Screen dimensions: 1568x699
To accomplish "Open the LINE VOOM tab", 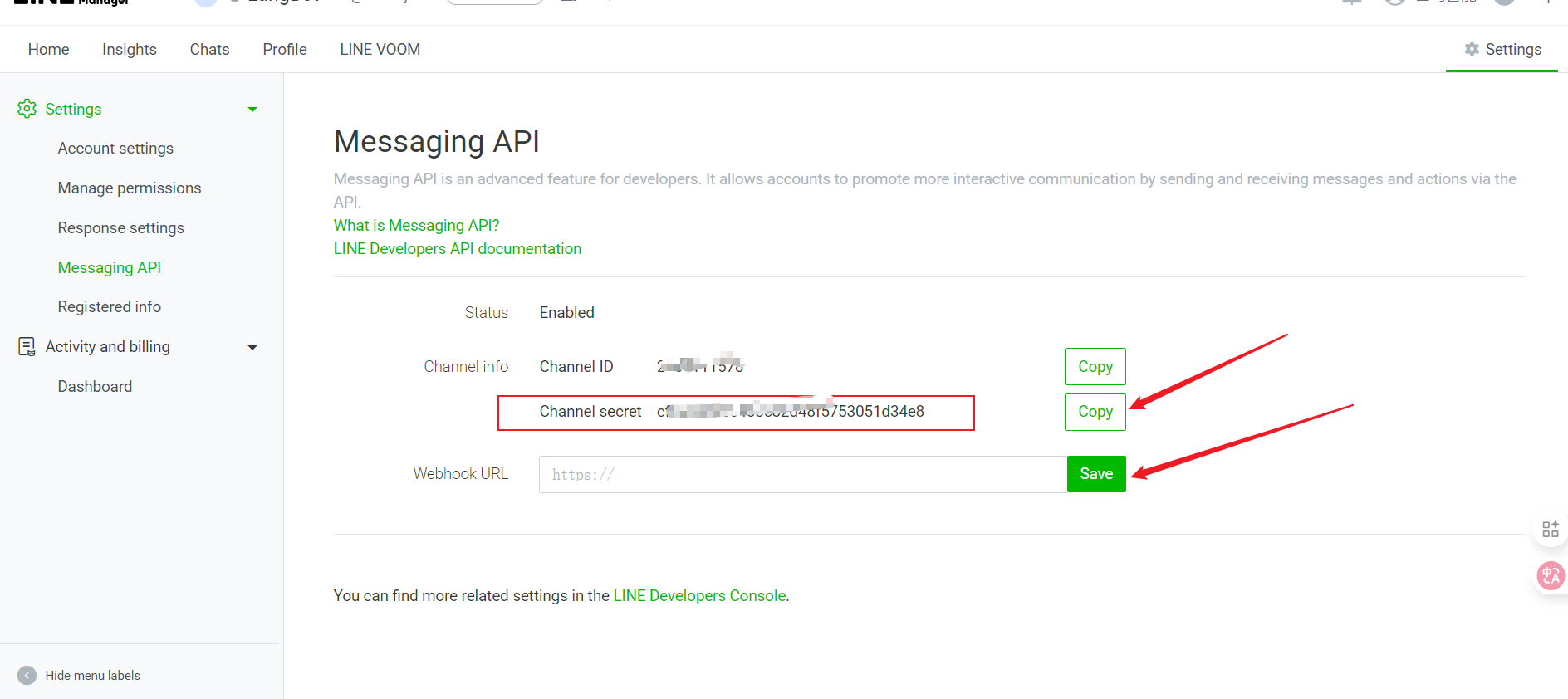I will (380, 49).
